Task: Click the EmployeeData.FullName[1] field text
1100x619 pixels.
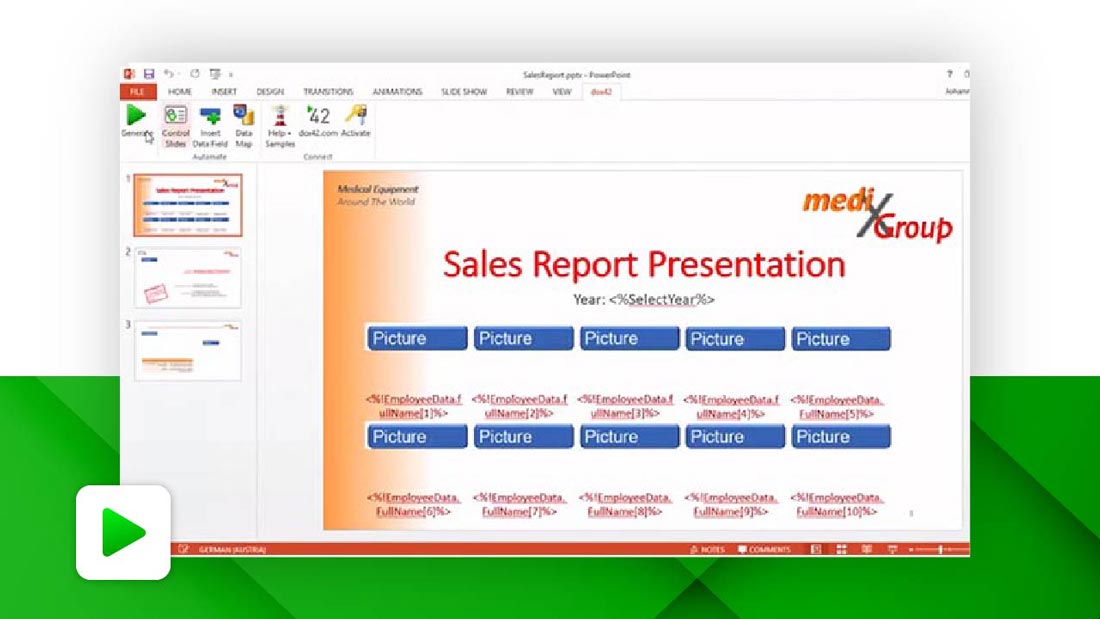Action: point(414,406)
